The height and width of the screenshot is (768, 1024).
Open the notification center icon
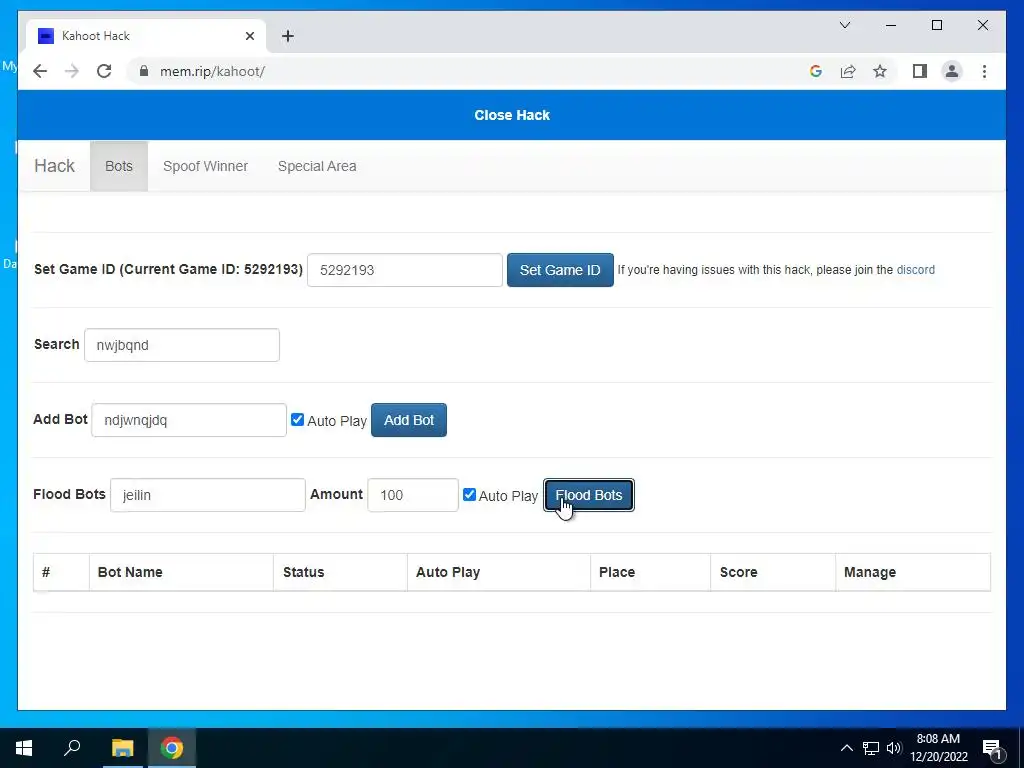[x=992, y=748]
